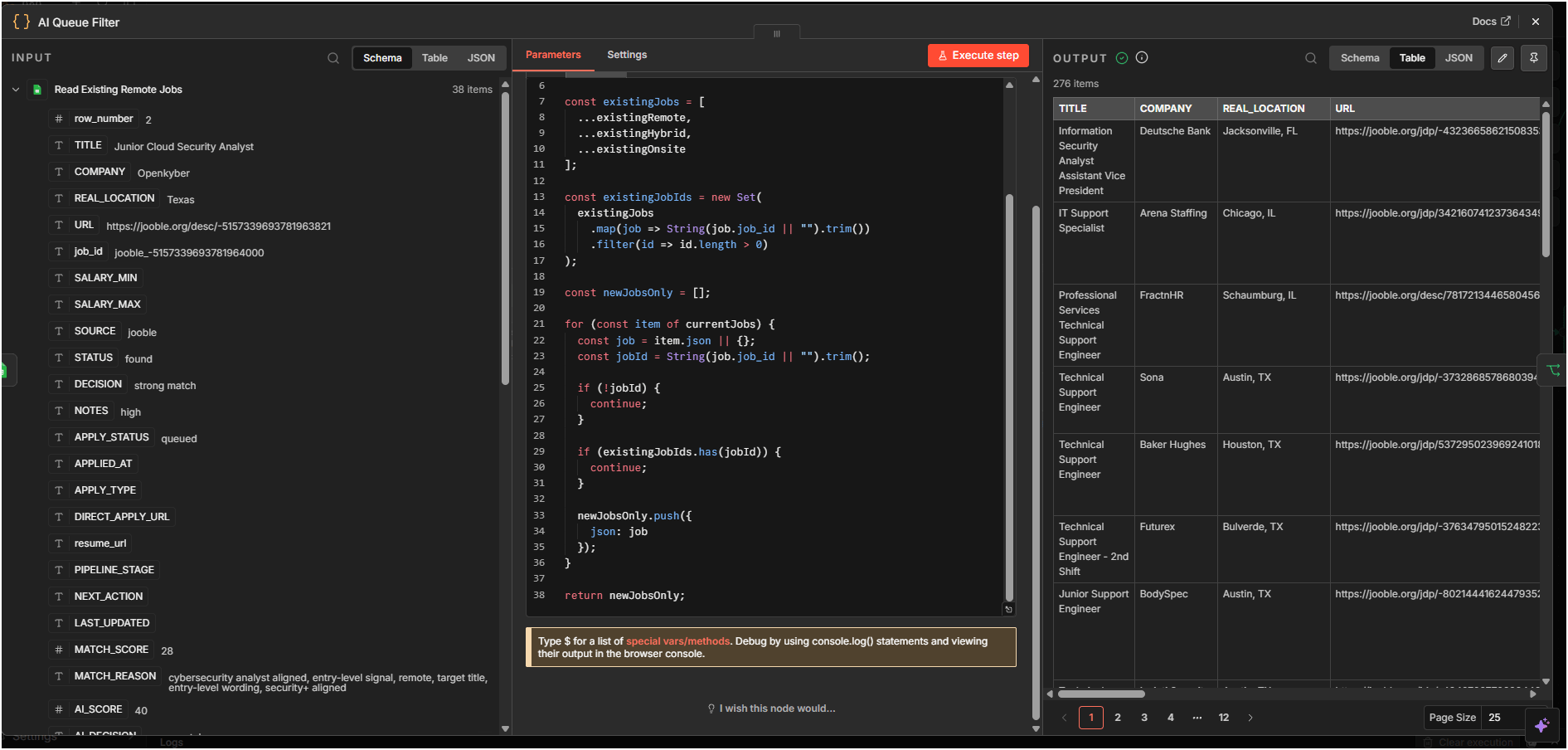Switch output view to Schema
Screen dimensions: 1568x750
1360,58
